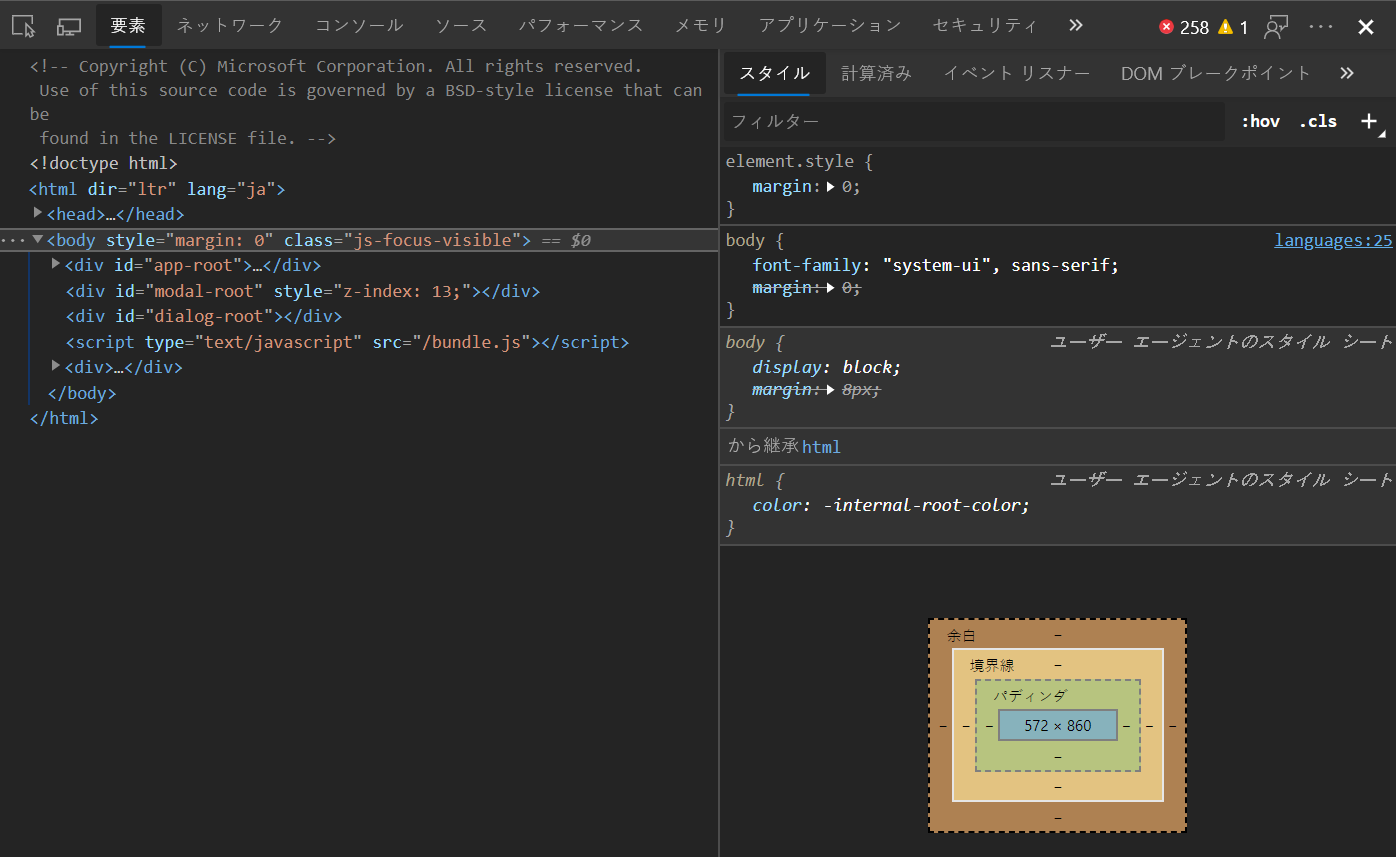Show more styles pane tabs chevron
This screenshot has width=1396, height=857.
pyautogui.click(x=1347, y=73)
